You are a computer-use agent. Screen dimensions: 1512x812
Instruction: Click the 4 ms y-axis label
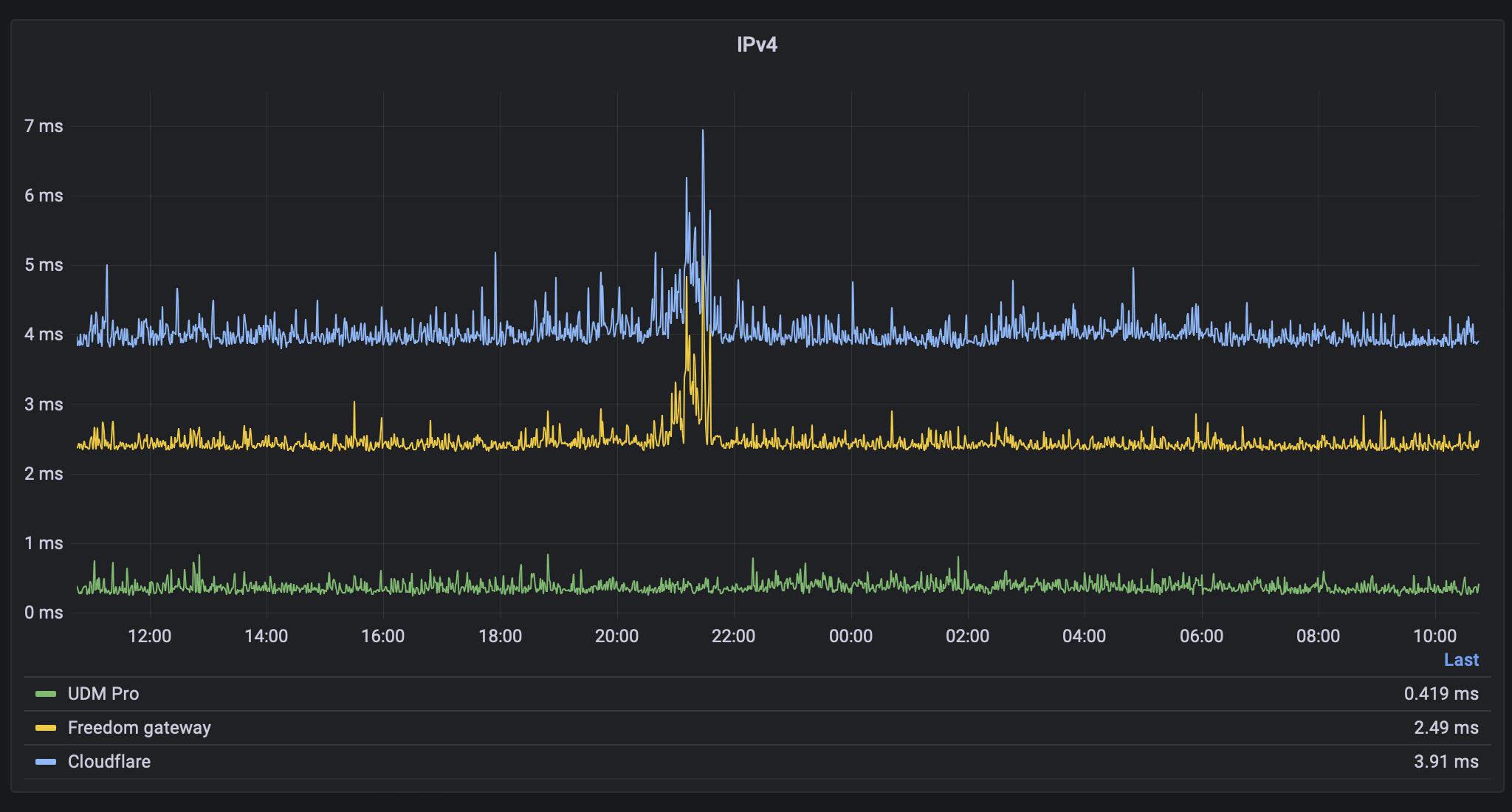coord(44,334)
